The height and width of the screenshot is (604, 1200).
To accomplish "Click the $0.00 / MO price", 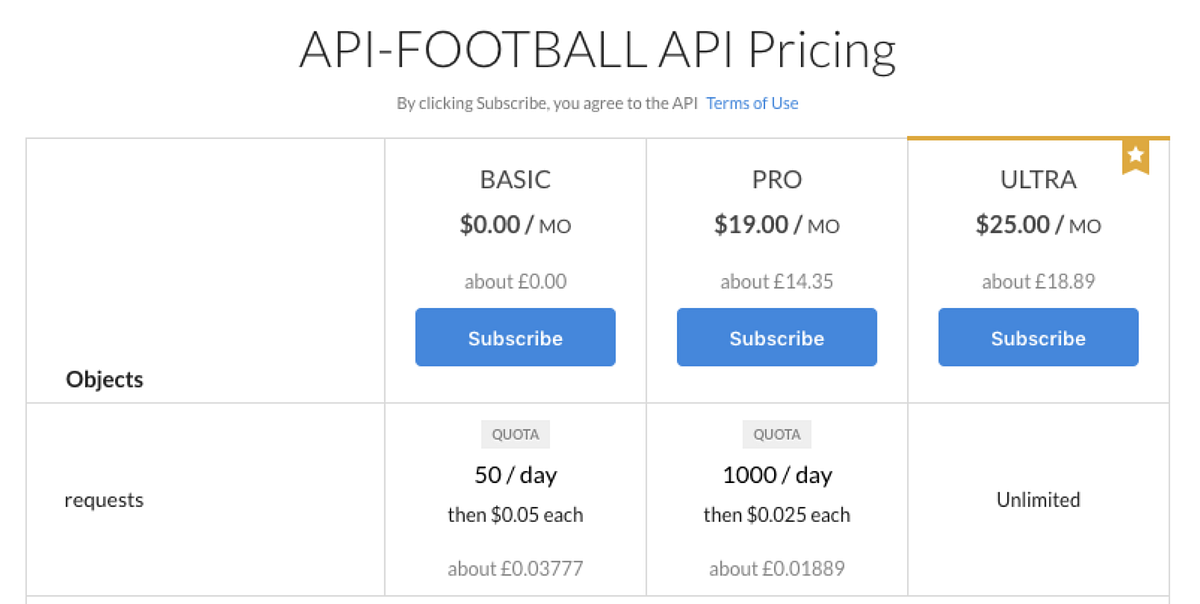I will click(x=515, y=225).
